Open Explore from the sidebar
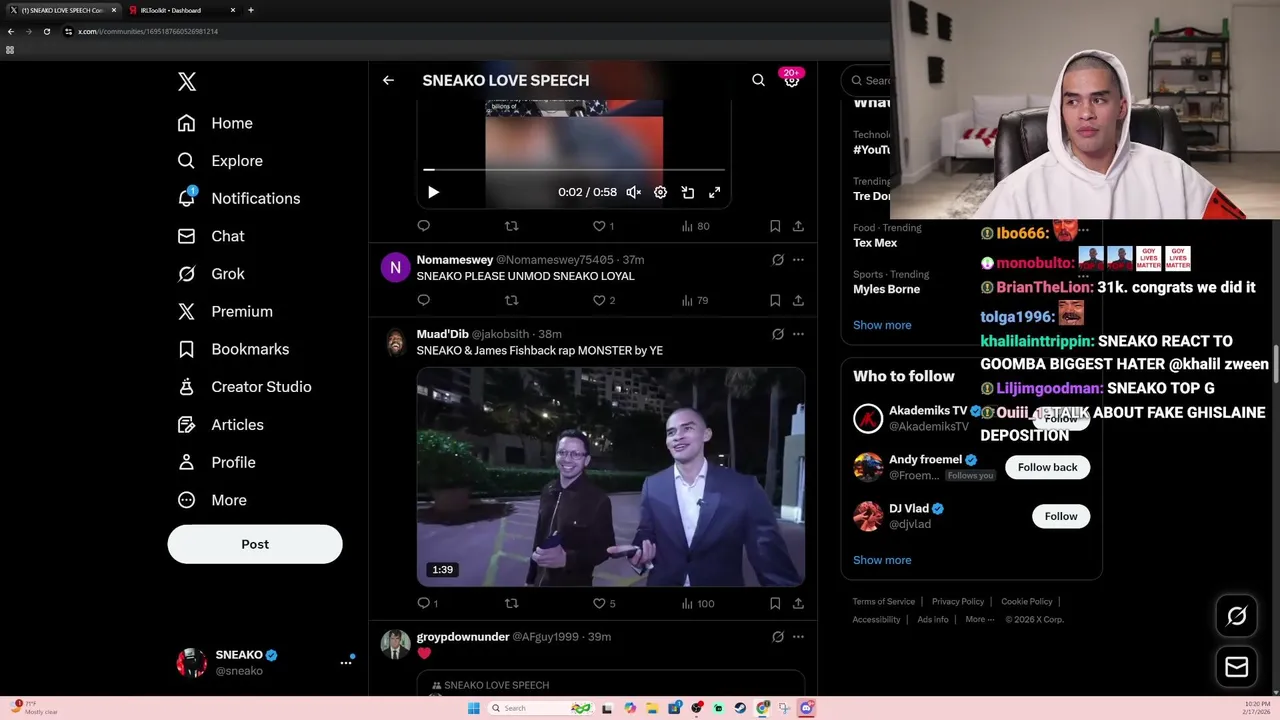Screen dimensions: 1280x720 (x=220, y=161)
